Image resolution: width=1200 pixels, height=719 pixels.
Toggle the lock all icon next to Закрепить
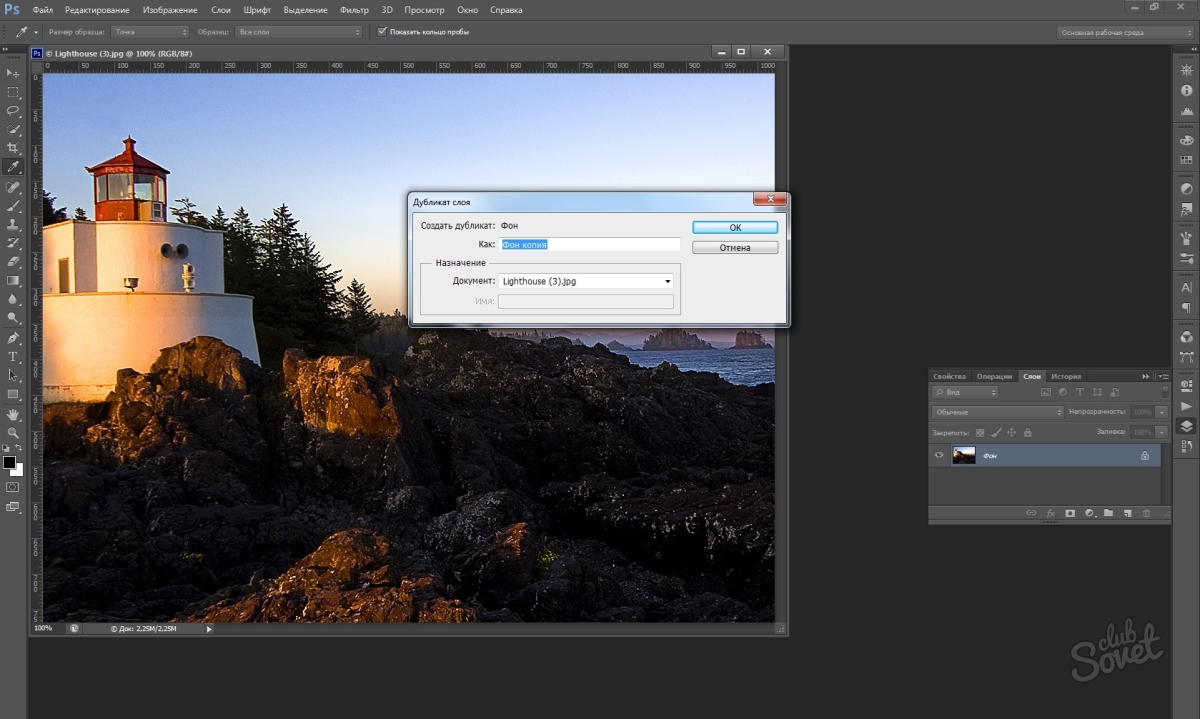coord(1028,432)
